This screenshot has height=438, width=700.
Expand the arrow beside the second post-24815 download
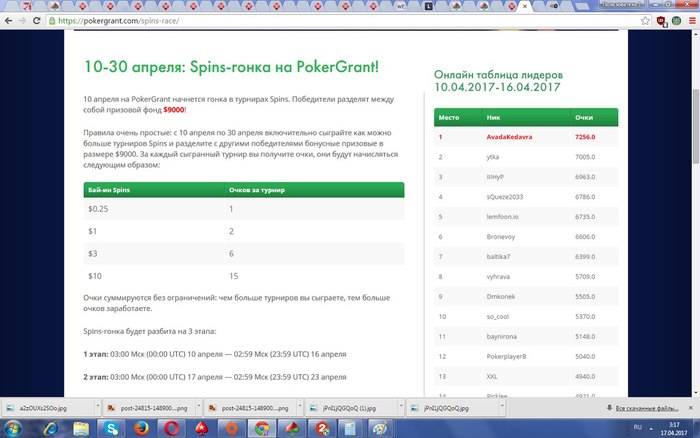pos(300,407)
